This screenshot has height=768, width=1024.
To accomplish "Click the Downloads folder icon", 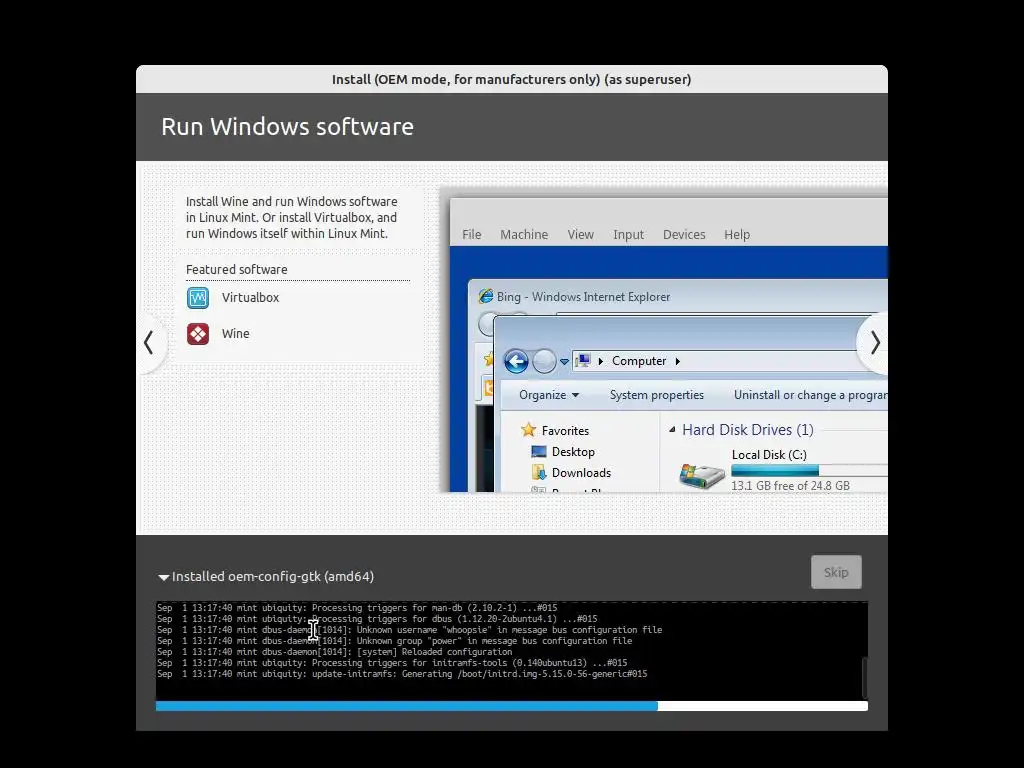I will [x=539, y=472].
